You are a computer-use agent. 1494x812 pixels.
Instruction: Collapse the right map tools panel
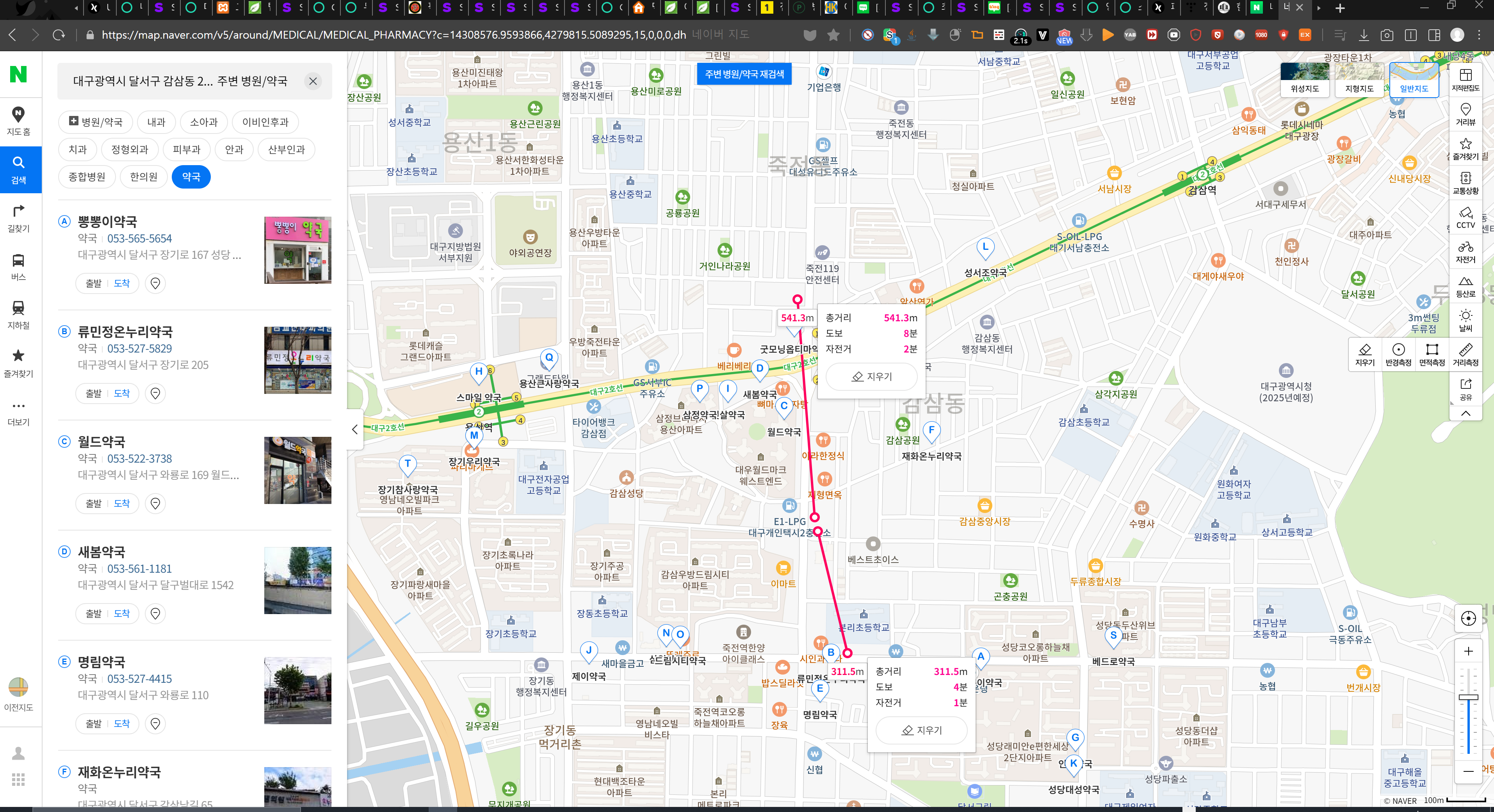pyautogui.click(x=1466, y=413)
